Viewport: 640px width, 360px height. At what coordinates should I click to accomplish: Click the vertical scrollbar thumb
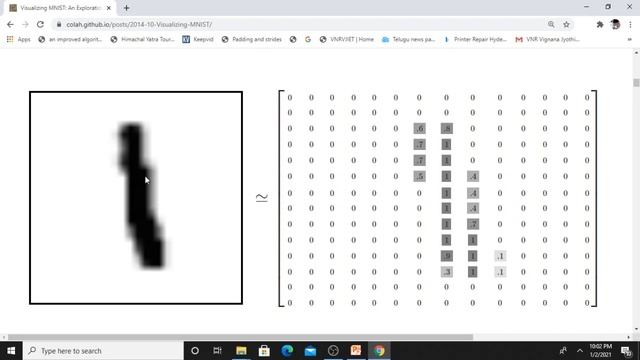coord(636,82)
